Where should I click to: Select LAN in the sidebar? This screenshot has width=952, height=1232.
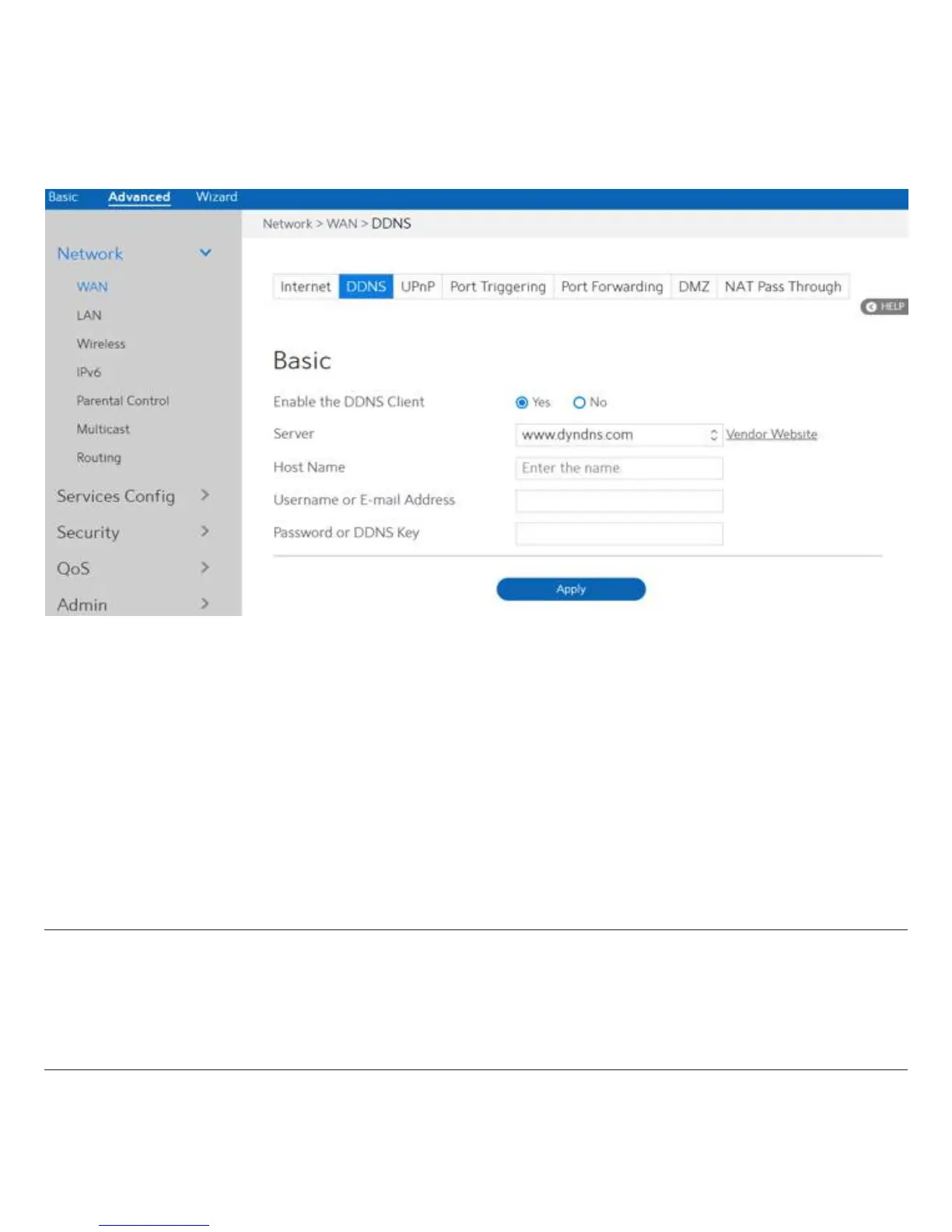click(x=89, y=315)
